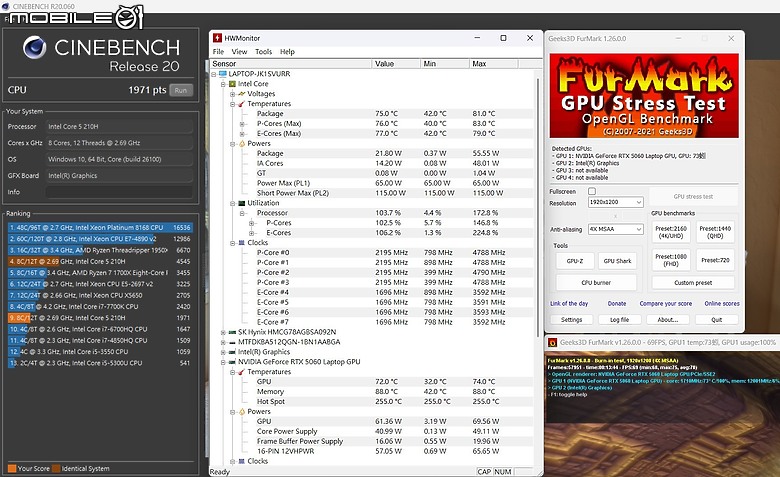This screenshot has height=477, width=780.
Task: Click the Cinebench sphere logo icon
Action: coord(34,48)
